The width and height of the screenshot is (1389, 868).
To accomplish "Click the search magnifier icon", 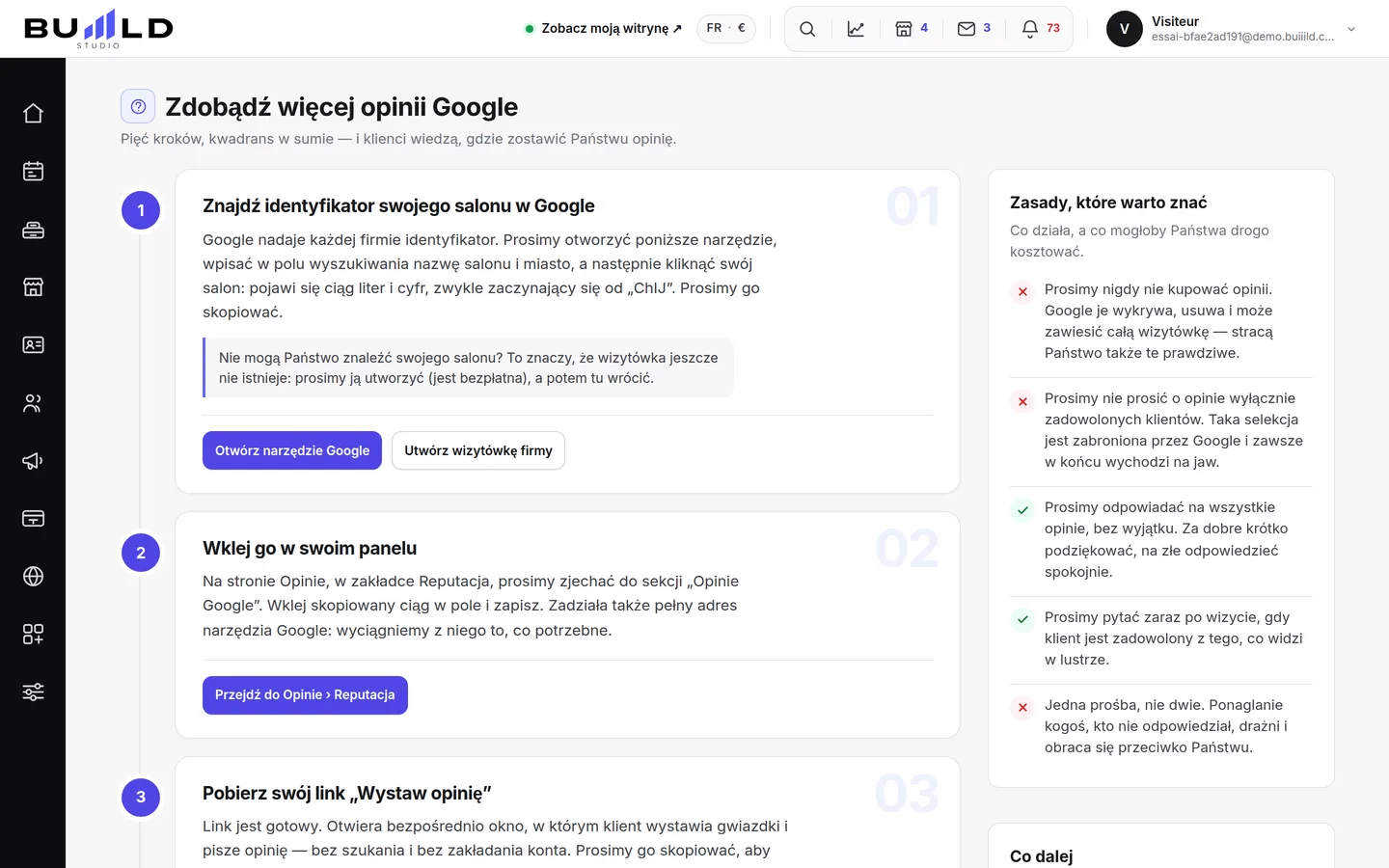I will [x=807, y=29].
